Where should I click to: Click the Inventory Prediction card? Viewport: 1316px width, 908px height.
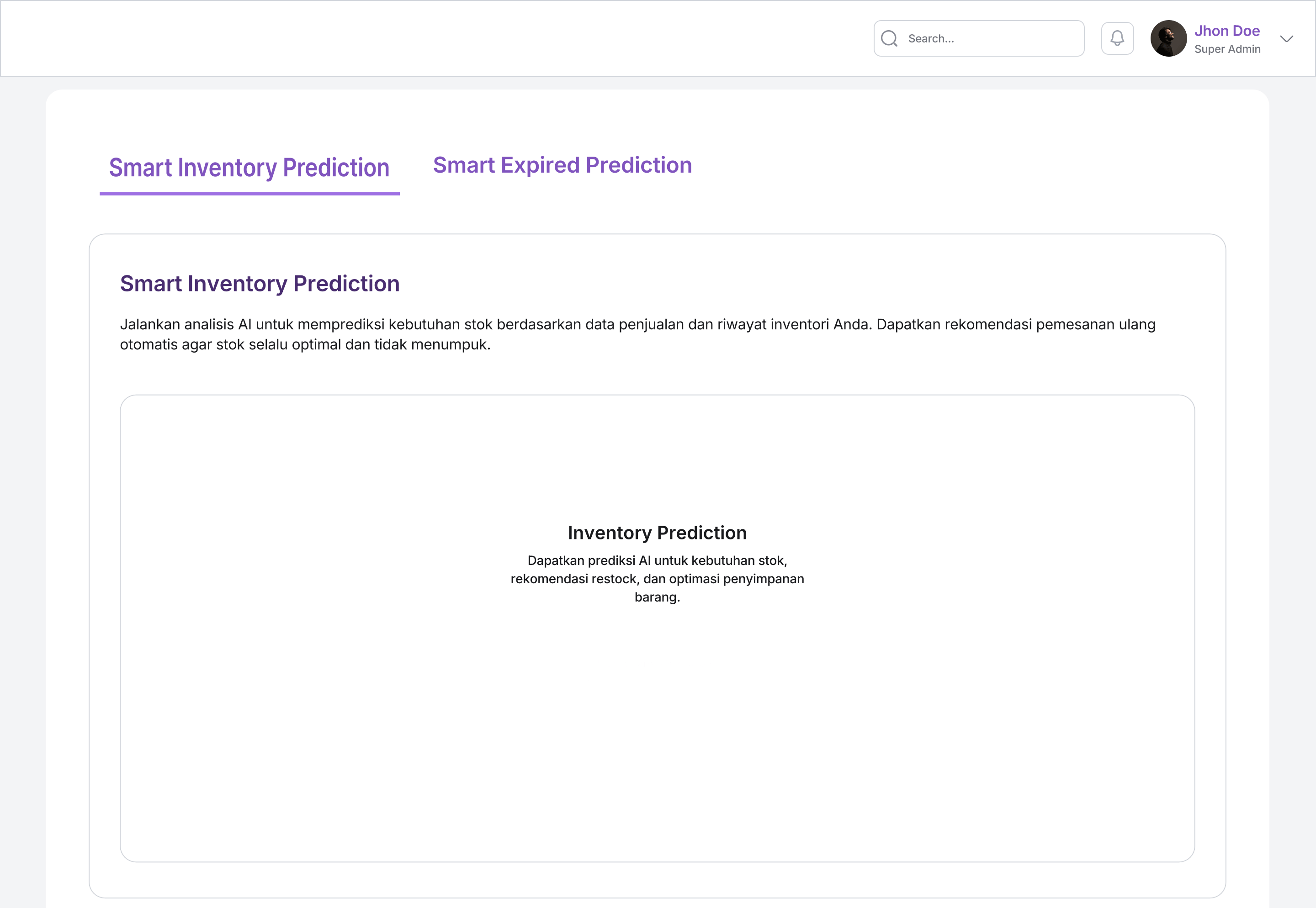[658, 626]
